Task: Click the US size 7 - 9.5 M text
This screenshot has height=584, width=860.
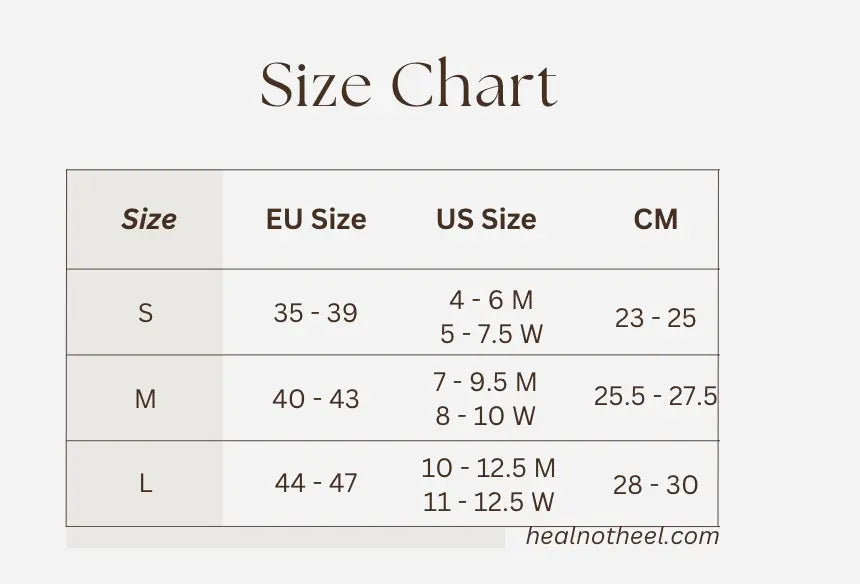Action: [485, 382]
